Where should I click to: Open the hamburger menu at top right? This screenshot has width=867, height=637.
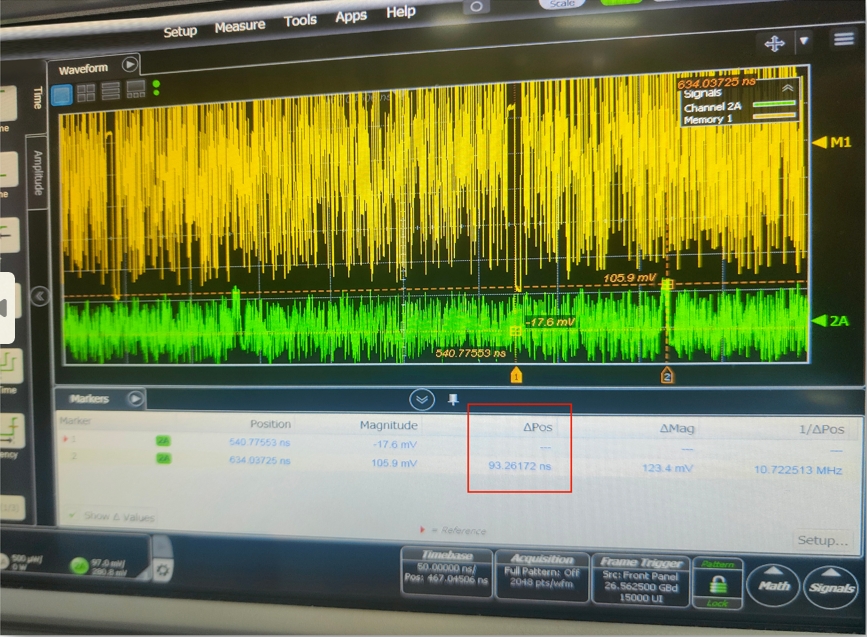coord(842,40)
